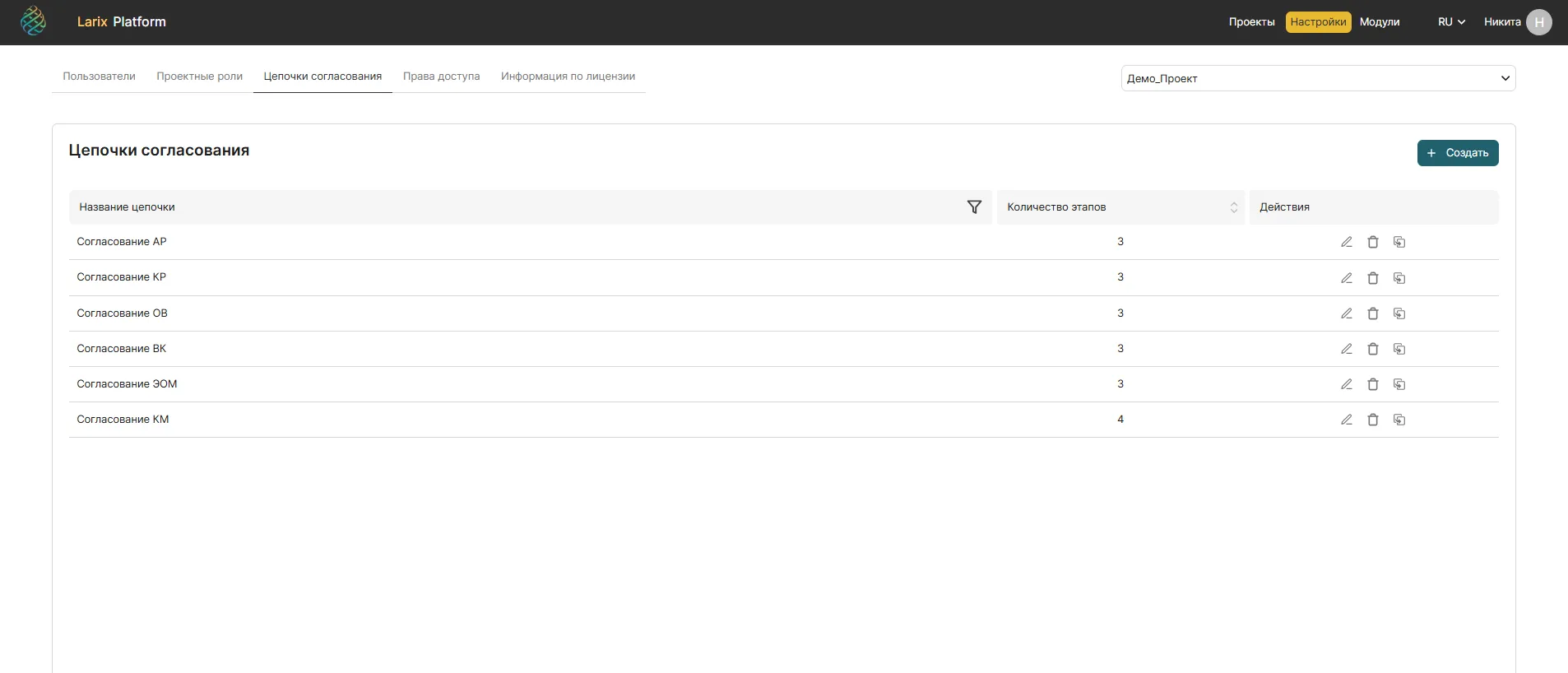Open Настройки in the top navigation
The height and width of the screenshot is (673, 1568).
click(x=1318, y=22)
